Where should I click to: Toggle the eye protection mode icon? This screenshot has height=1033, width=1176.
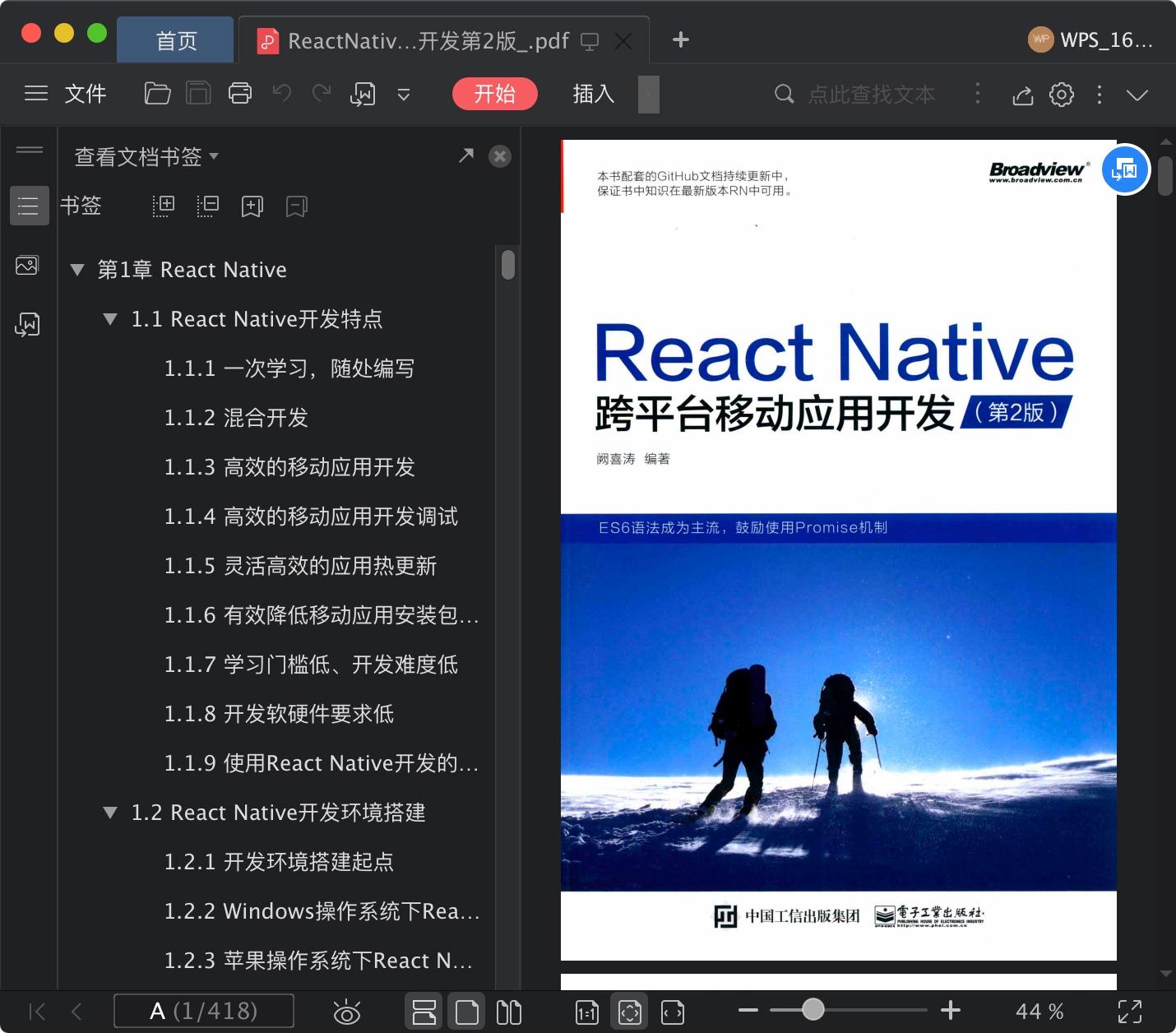(x=347, y=1012)
